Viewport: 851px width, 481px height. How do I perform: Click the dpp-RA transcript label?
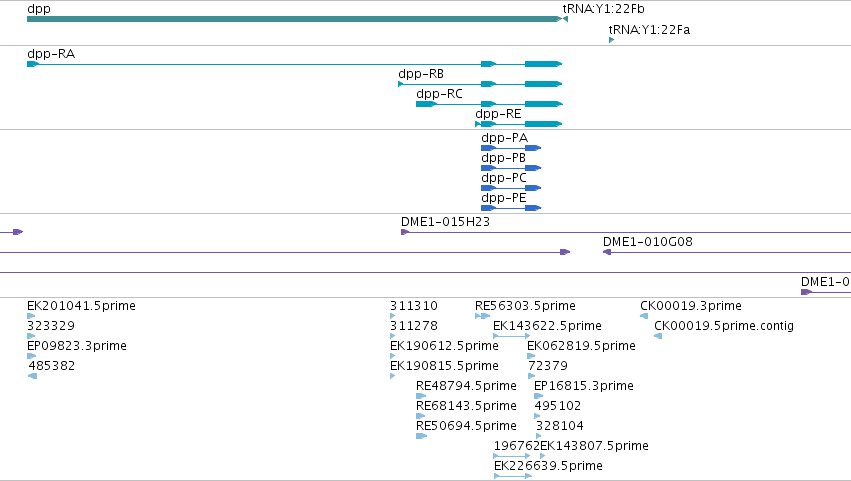coord(51,54)
